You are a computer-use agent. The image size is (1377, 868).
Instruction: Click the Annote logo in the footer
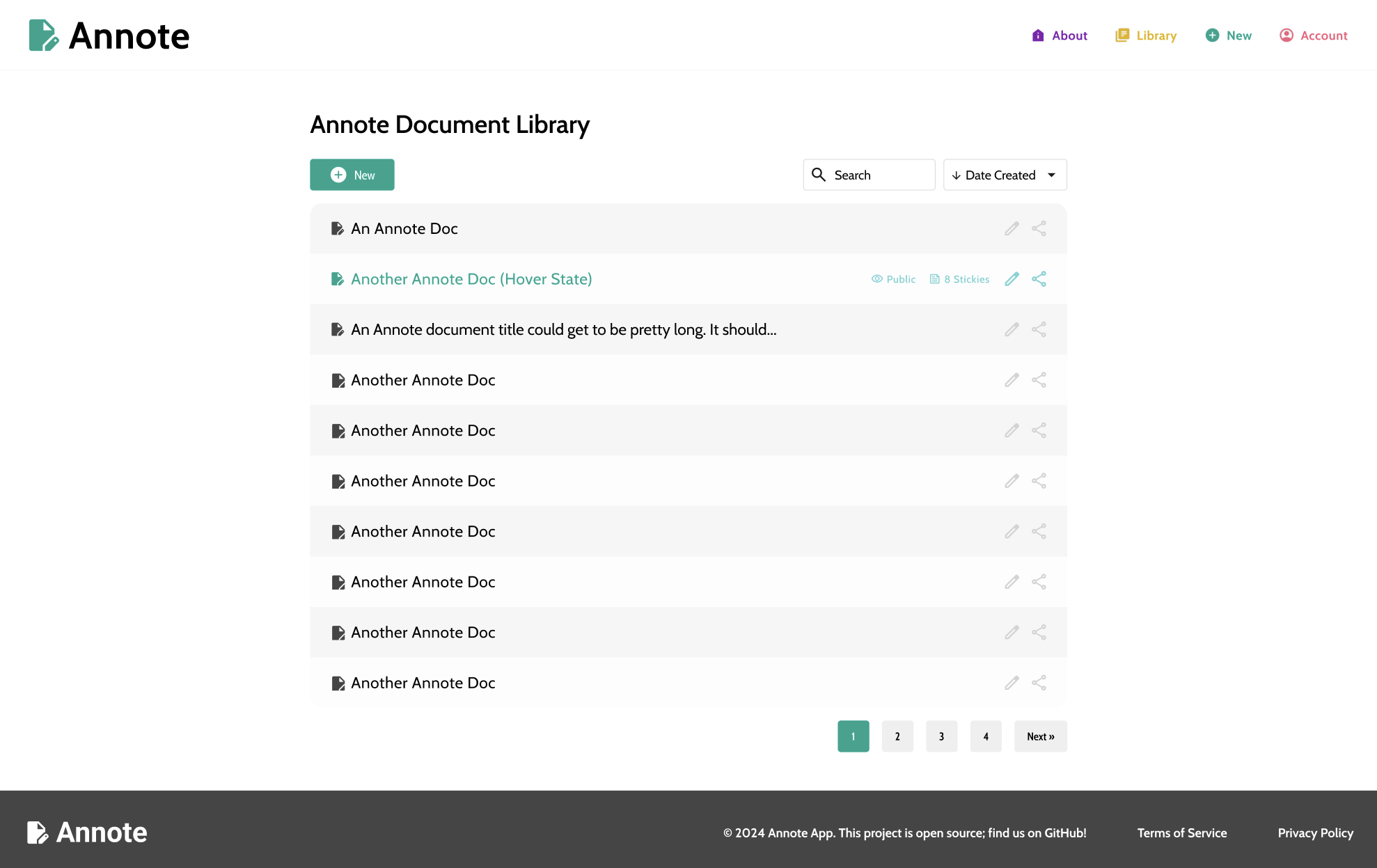[87, 833]
